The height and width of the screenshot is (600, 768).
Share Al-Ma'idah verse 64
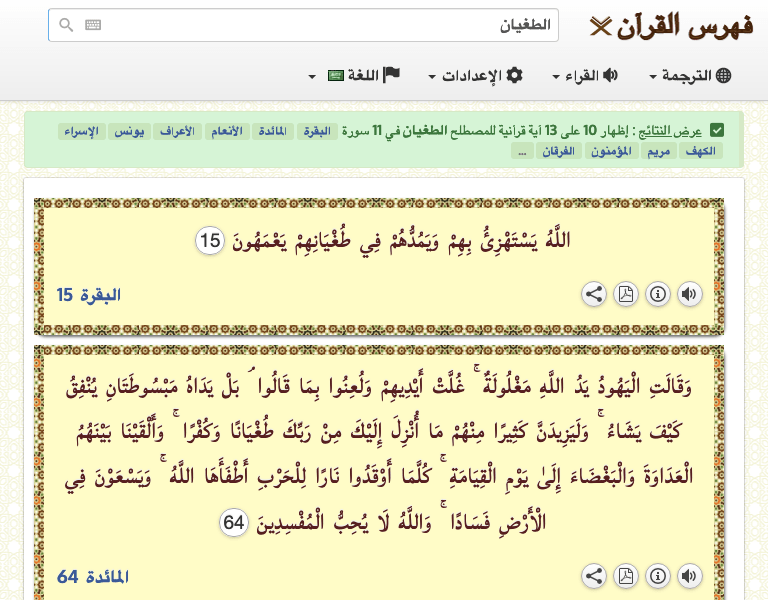594,576
